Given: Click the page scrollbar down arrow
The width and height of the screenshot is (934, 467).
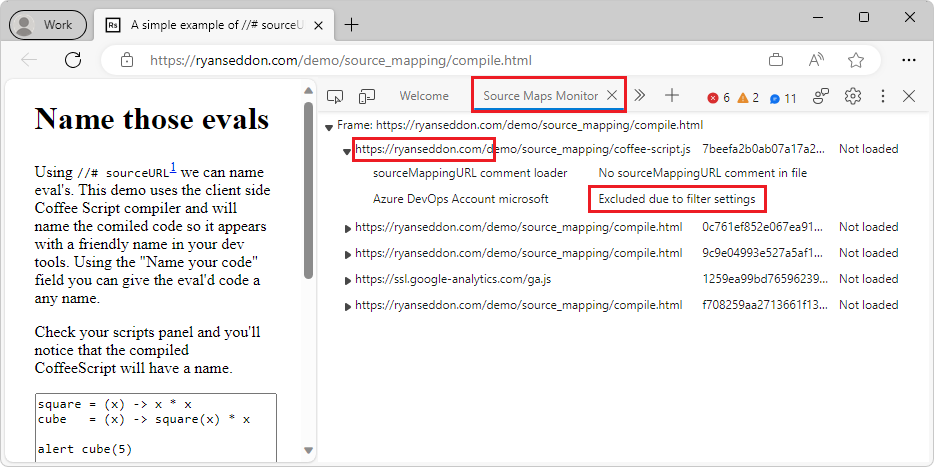Looking at the screenshot, I should (308, 450).
